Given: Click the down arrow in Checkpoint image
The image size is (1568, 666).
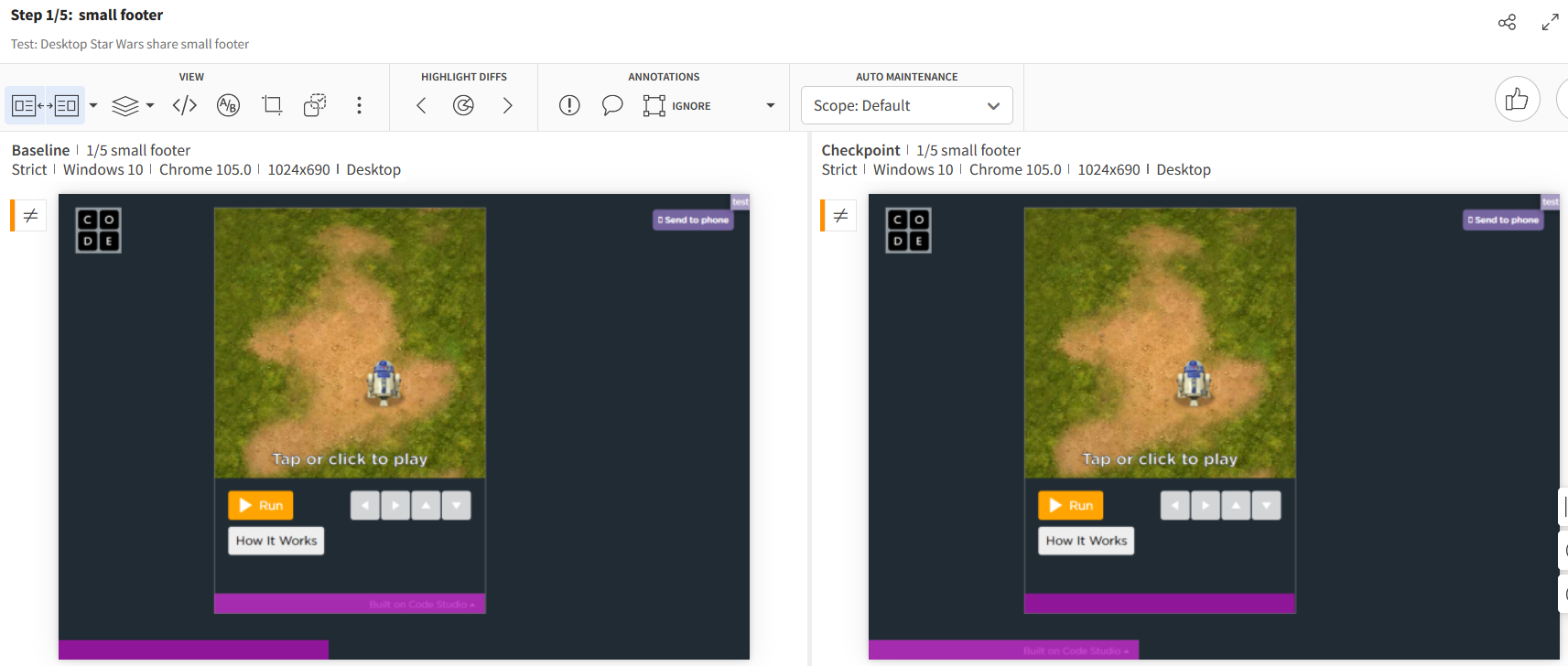Looking at the screenshot, I should coord(1266,505).
